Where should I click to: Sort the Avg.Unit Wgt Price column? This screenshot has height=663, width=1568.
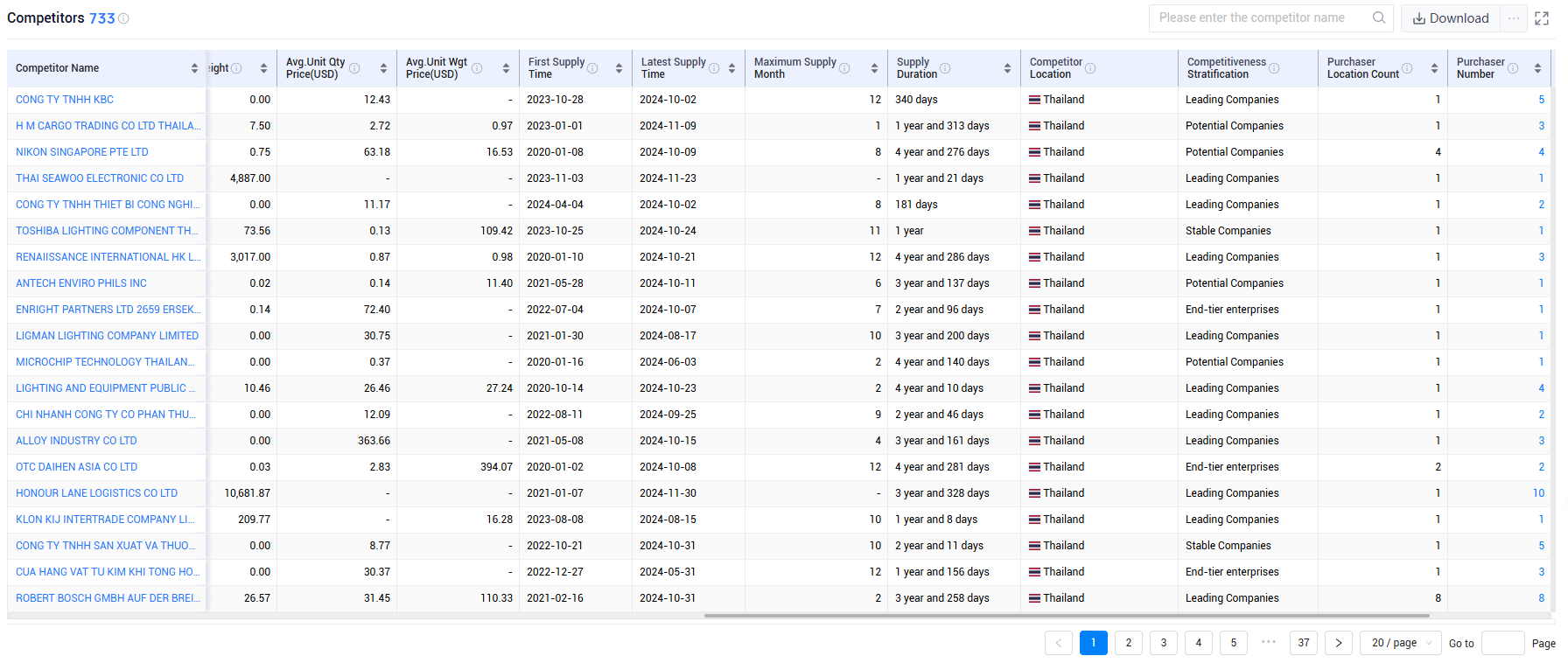506,68
